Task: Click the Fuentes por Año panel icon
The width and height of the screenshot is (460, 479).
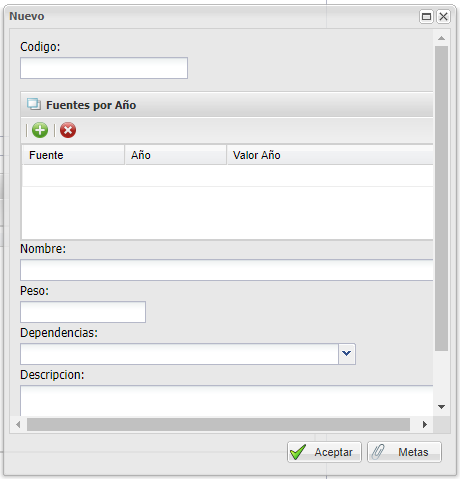Action: (34, 104)
